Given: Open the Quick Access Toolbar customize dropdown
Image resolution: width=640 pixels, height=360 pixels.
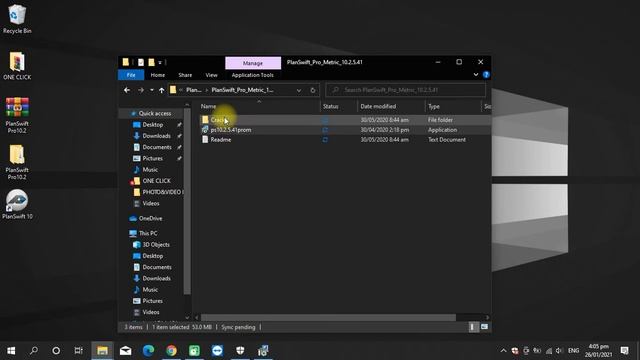Looking at the screenshot, I should coord(160,62).
